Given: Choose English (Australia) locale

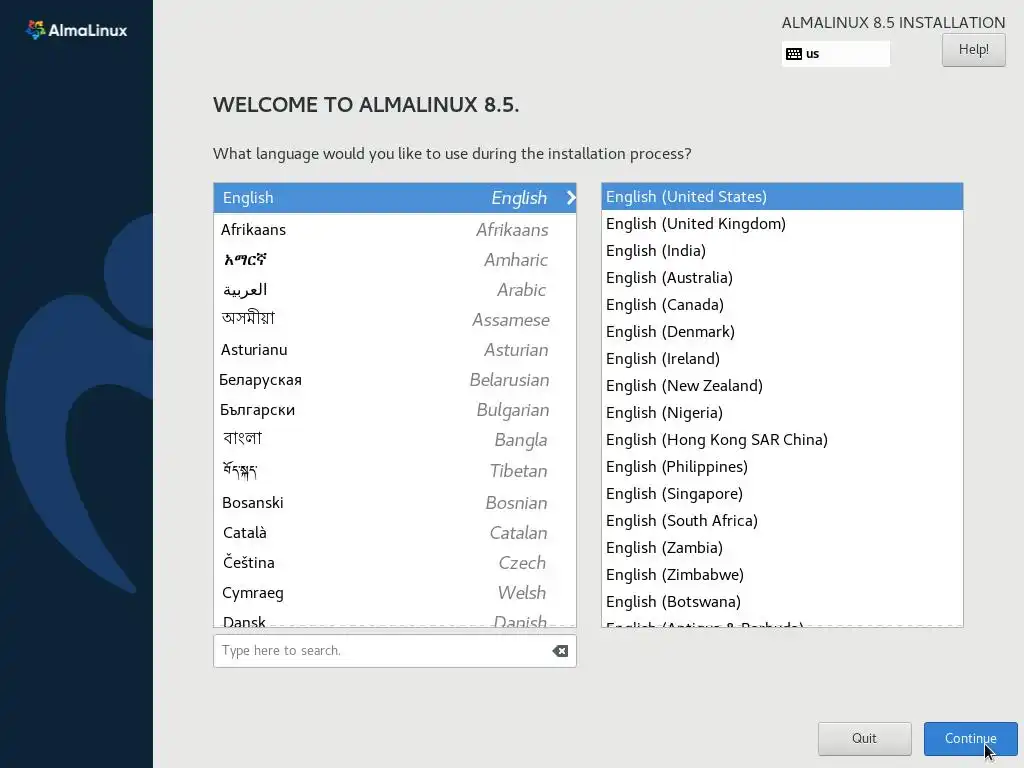Looking at the screenshot, I should pos(782,278).
